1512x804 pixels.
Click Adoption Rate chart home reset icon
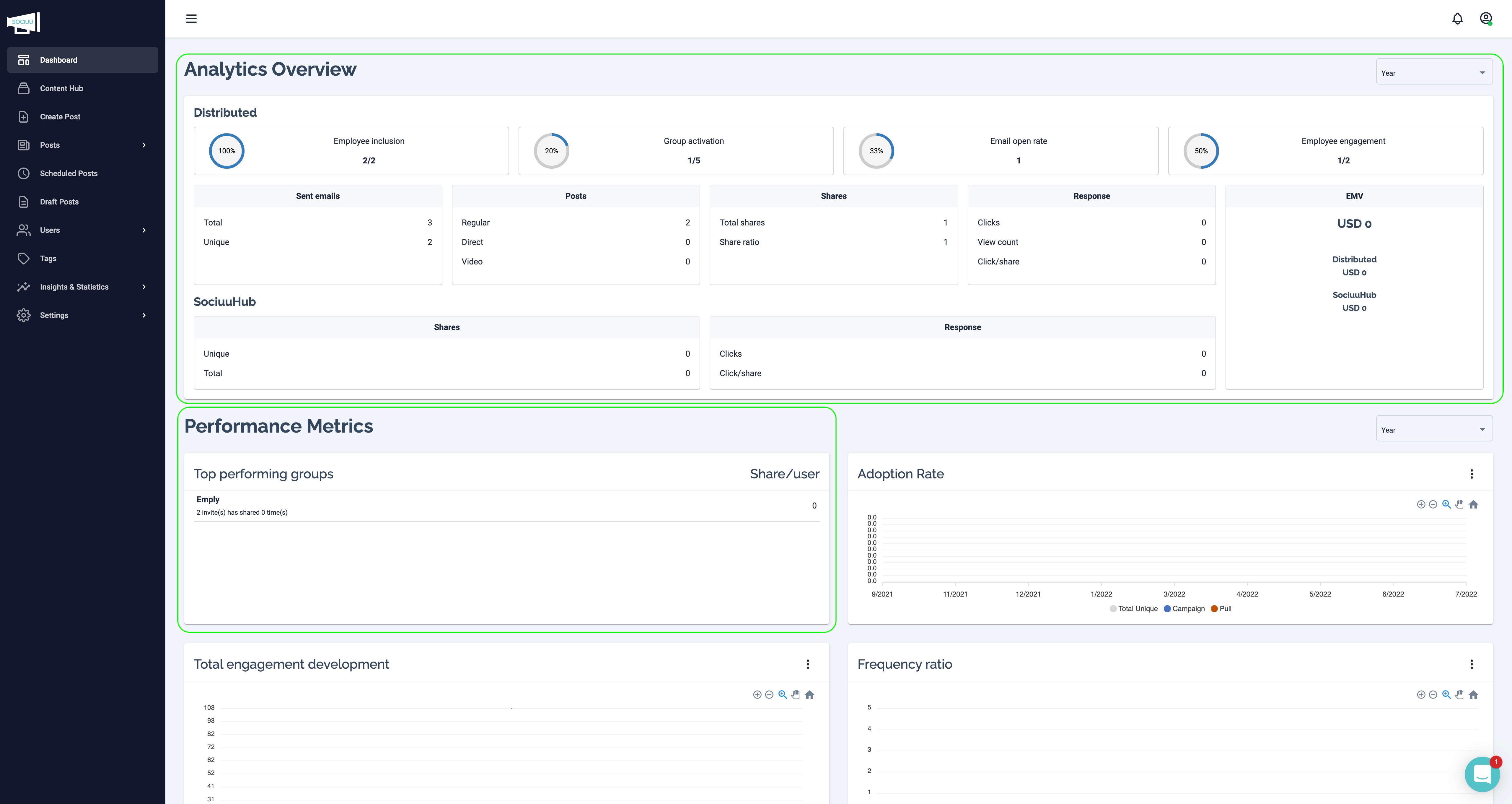point(1473,504)
